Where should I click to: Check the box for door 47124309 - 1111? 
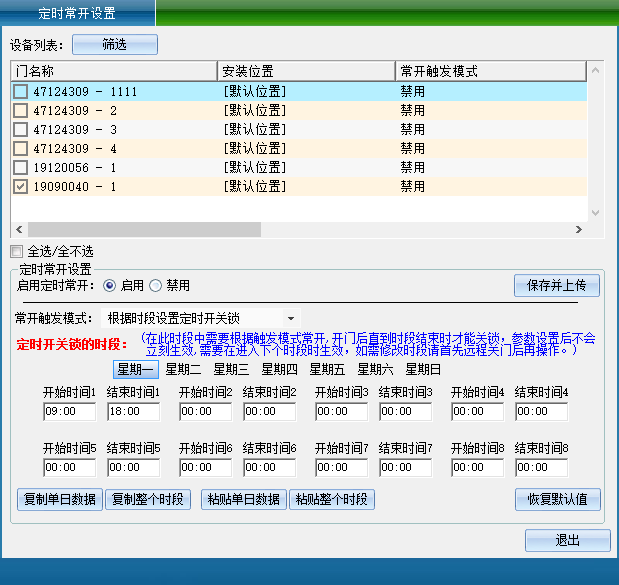[x=20, y=91]
